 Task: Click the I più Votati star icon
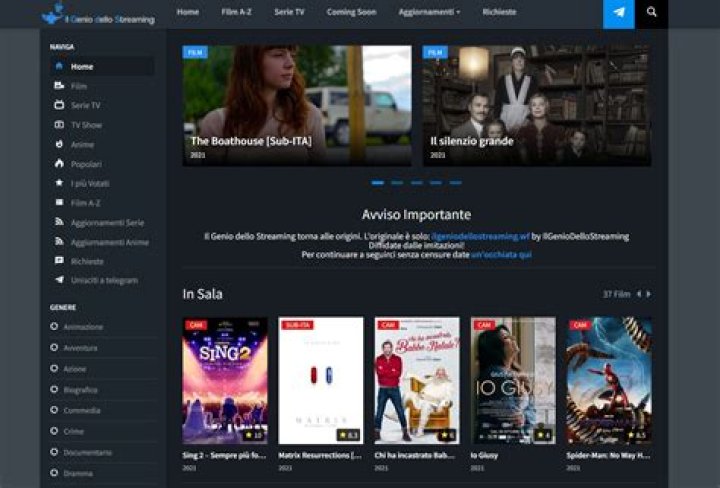click(59, 183)
